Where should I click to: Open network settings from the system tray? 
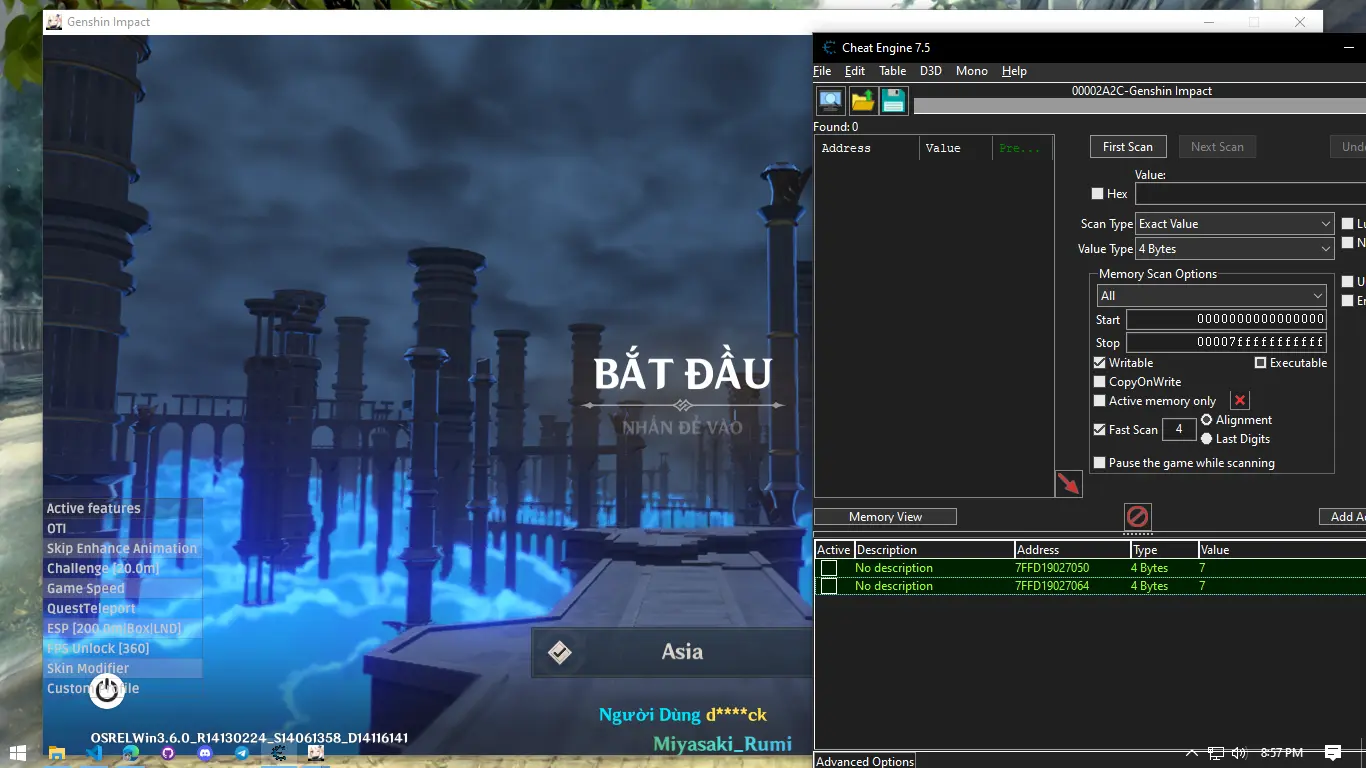pyautogui.click(x=1216, y=753)
